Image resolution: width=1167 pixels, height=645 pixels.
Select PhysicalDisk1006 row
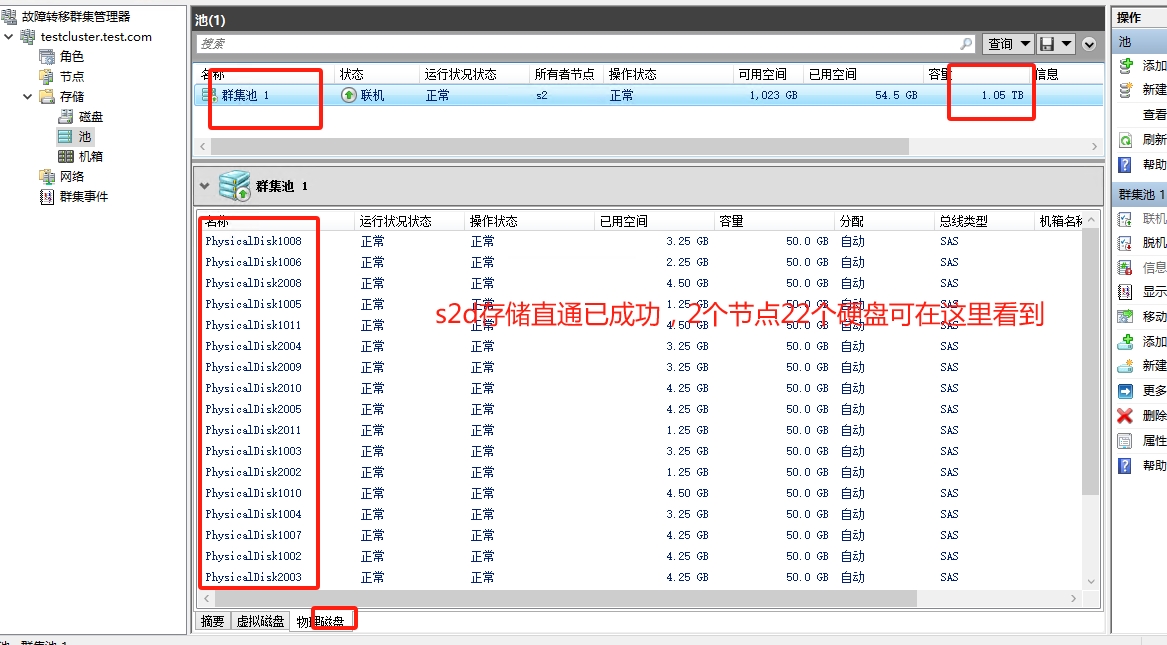click(640, 262)
